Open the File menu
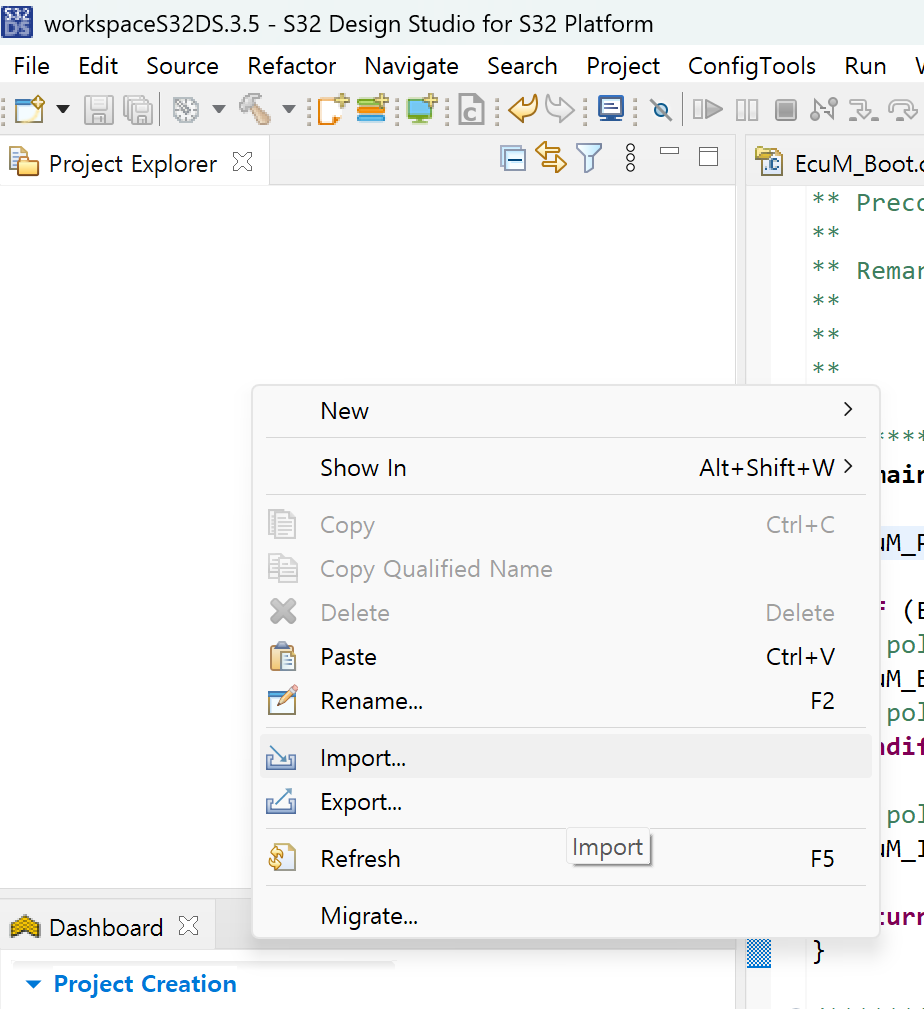 (x=32, y=66)
